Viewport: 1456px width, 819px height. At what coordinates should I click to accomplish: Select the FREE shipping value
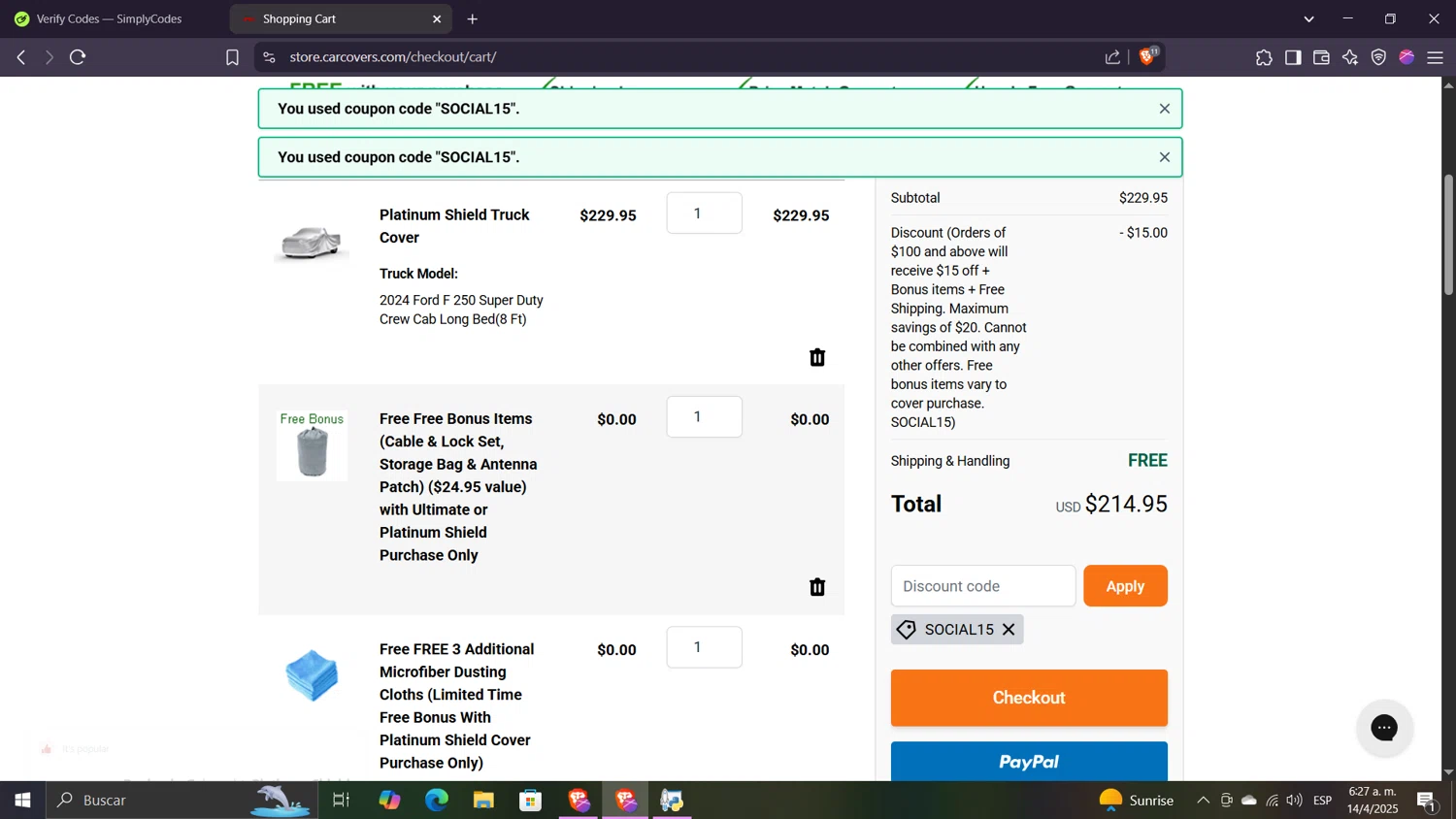coord(1147,461)
